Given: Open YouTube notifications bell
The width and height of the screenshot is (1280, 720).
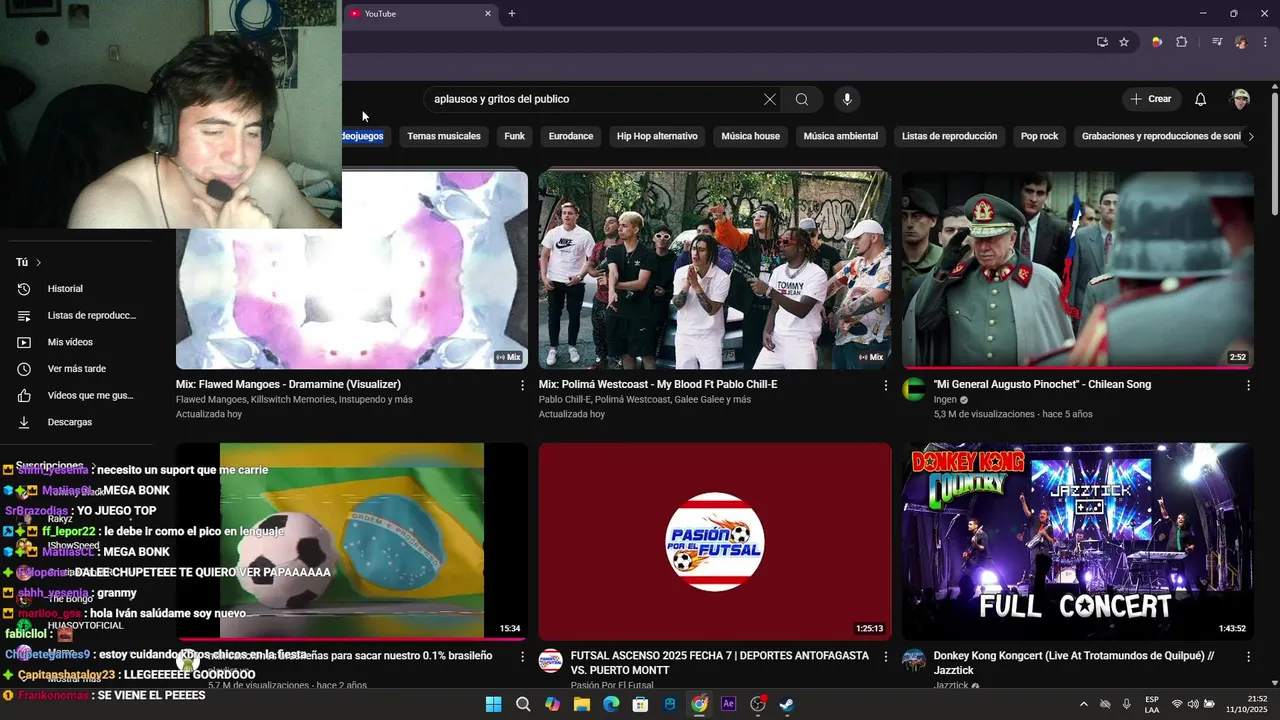Looking at the screenshot, I should (1200, 99).
